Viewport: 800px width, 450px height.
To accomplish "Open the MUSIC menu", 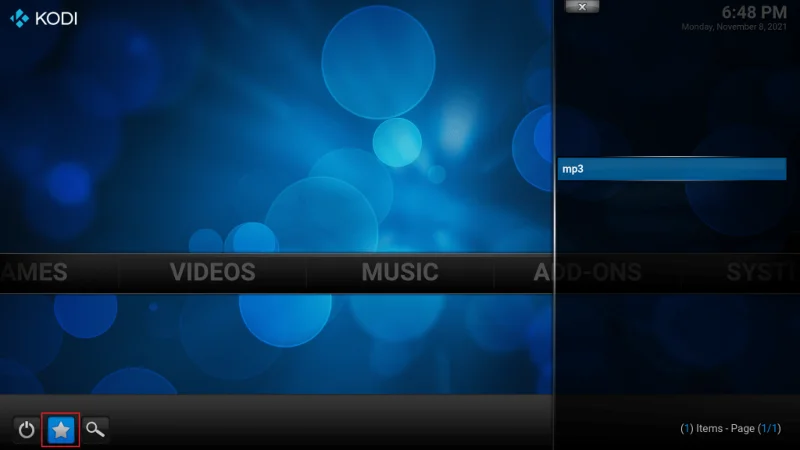I will click(x=400, y=272).
